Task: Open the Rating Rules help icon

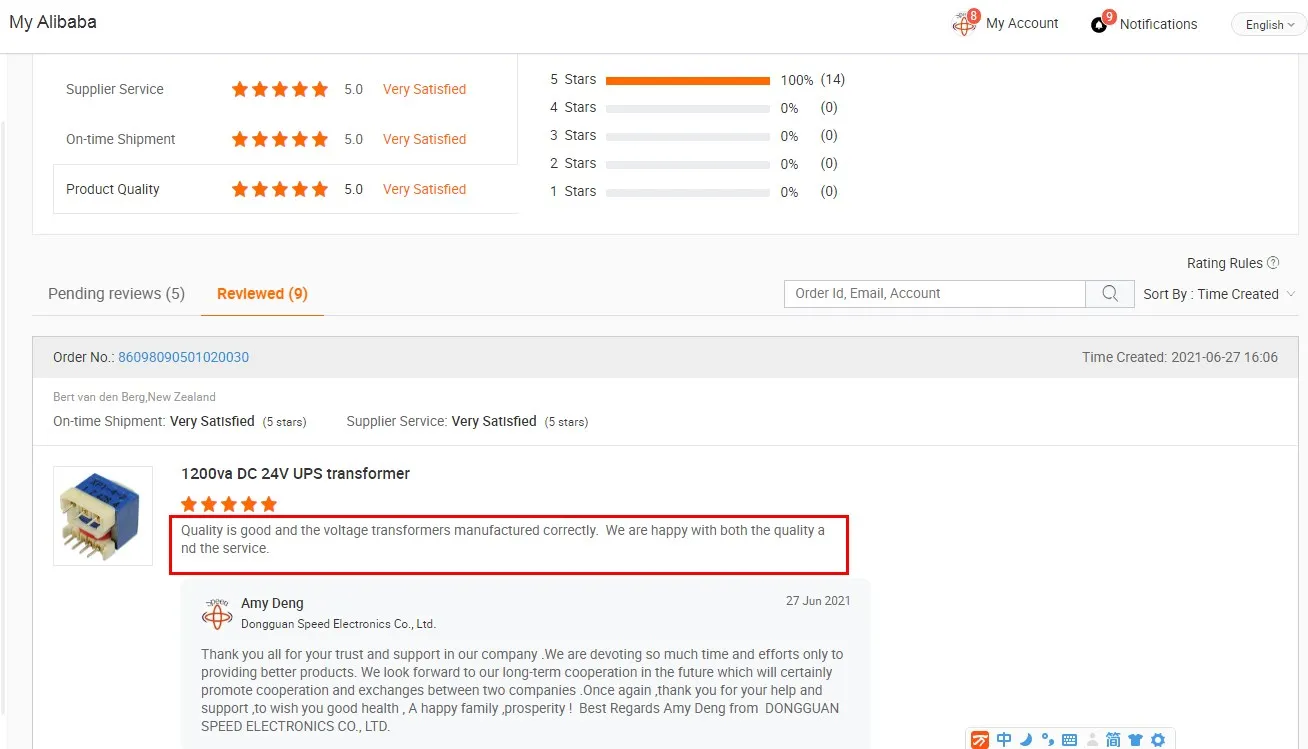Action: click(x=1273, y=263)
